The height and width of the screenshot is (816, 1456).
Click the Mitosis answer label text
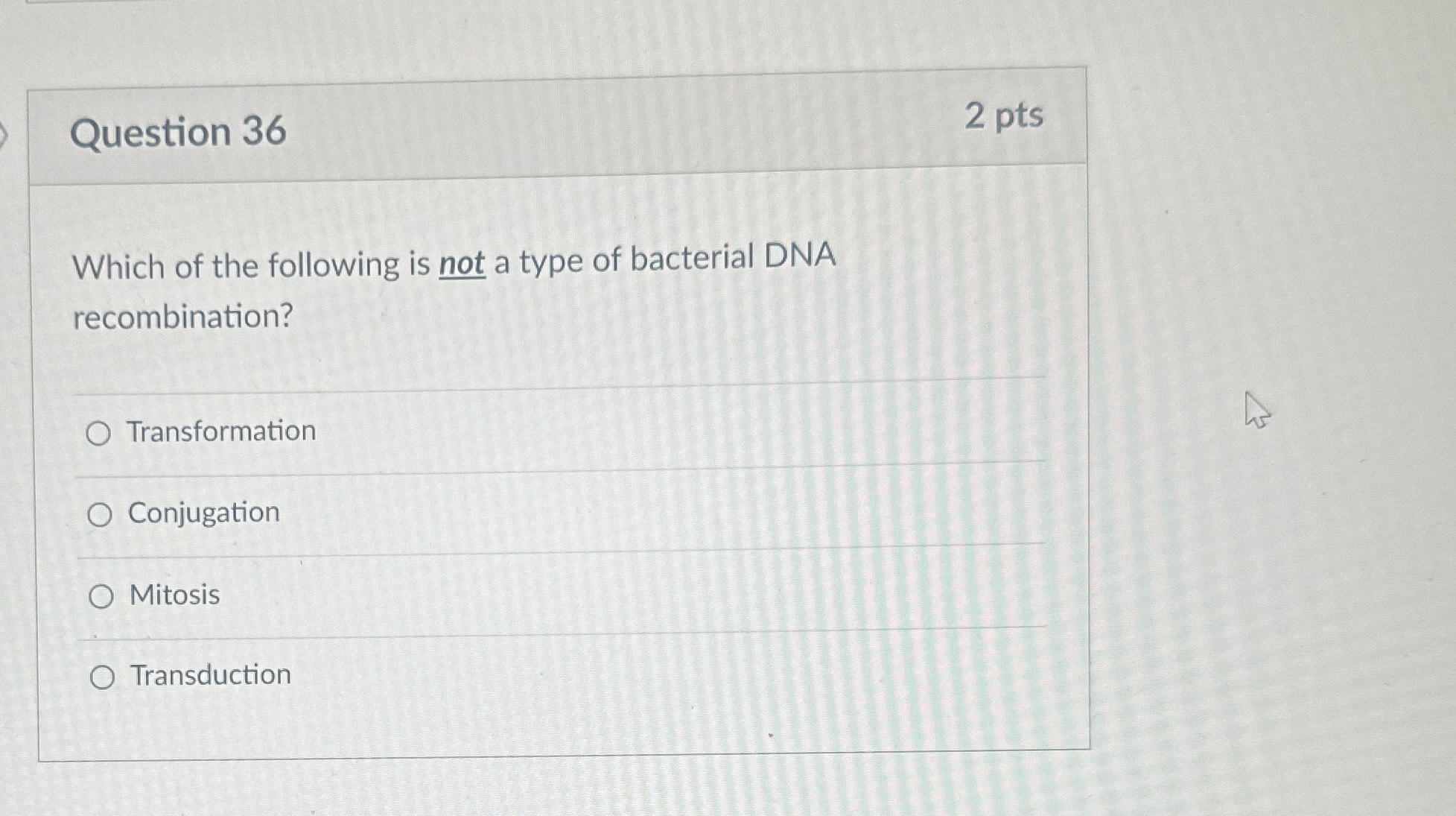tap(174, 595)
